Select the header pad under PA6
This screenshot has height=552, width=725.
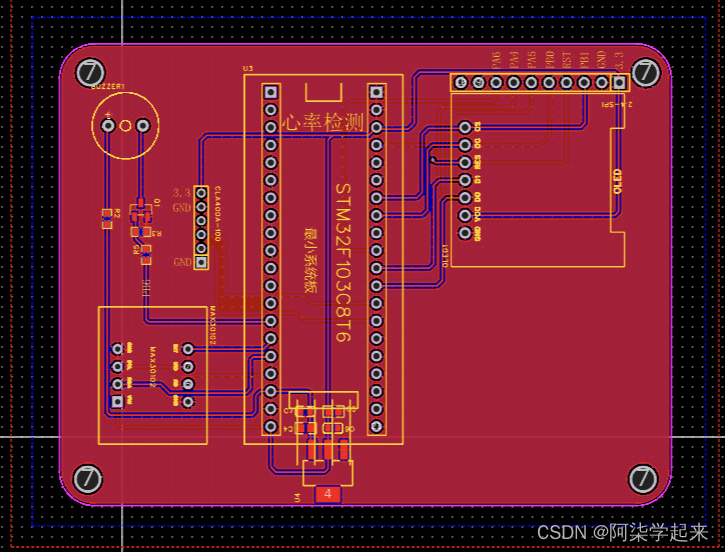(x=496, y=83)
